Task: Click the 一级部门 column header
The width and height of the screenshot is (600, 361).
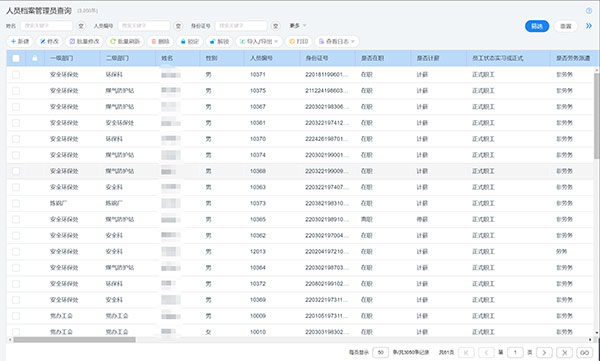Action: (x=61, y=58)
